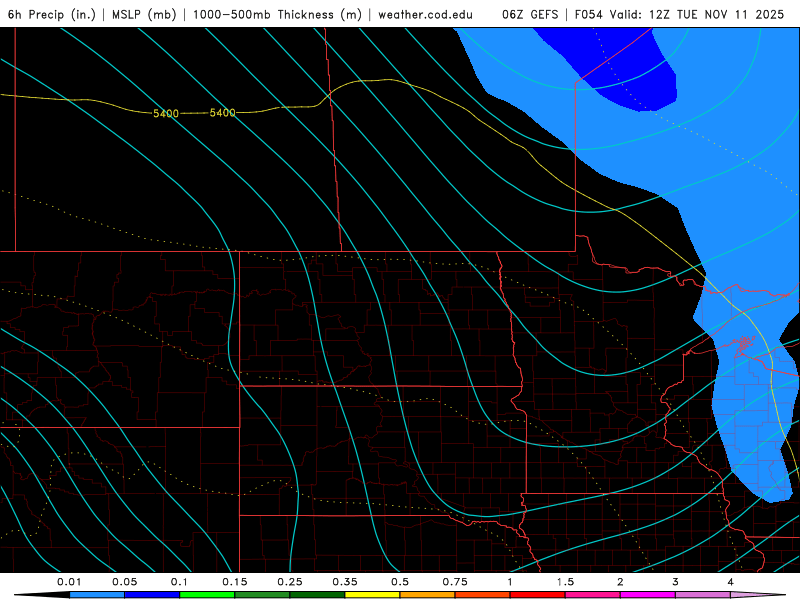The width and height of the screenshot is (800, 600).
Task: Pick the dark green 0.25 legend swatch
Action: click(x=317, y=595)
